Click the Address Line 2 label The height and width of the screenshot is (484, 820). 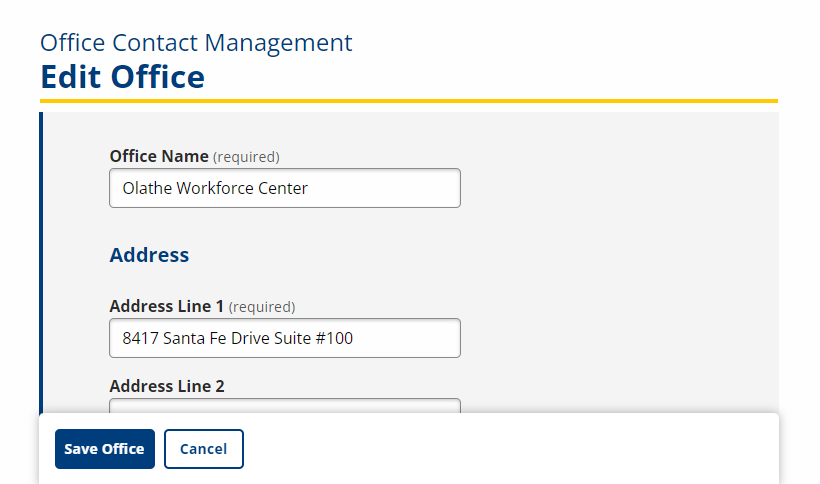(167, 386)
